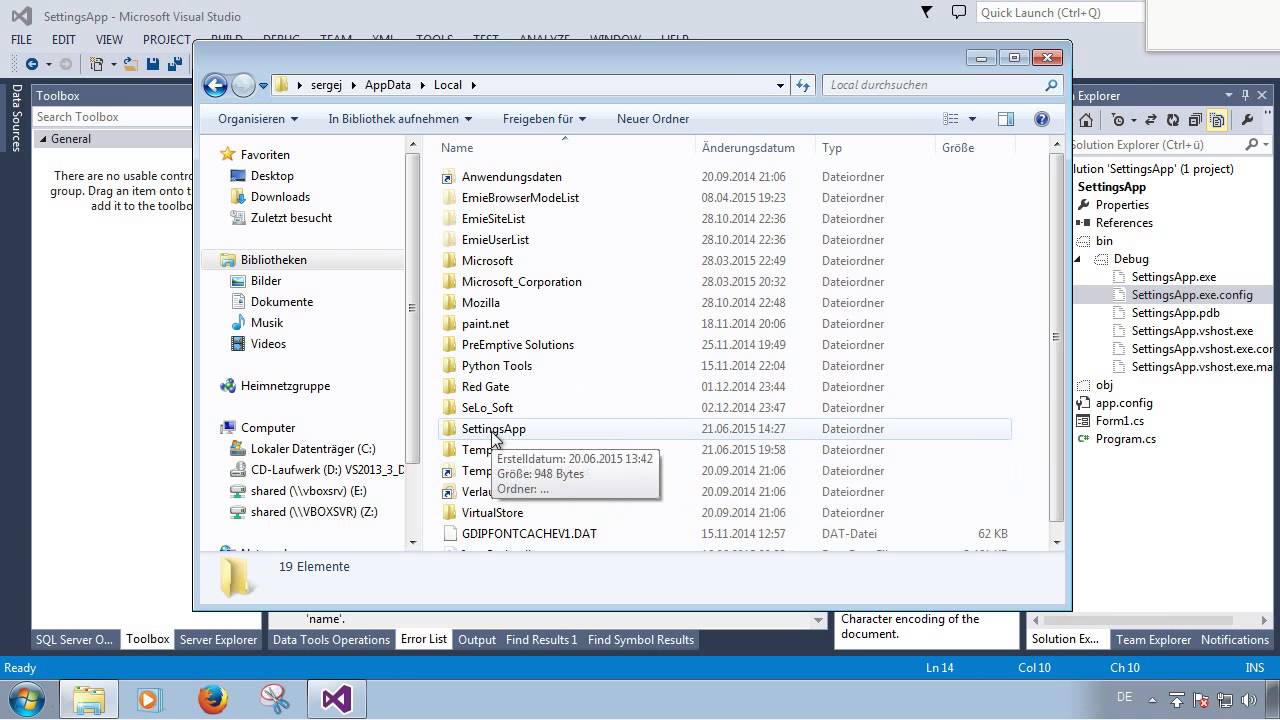The width and height of the screenshot is (1280, 720).
Task: Open the EDIT menu in Visual Studio
Action: point(64,40)
